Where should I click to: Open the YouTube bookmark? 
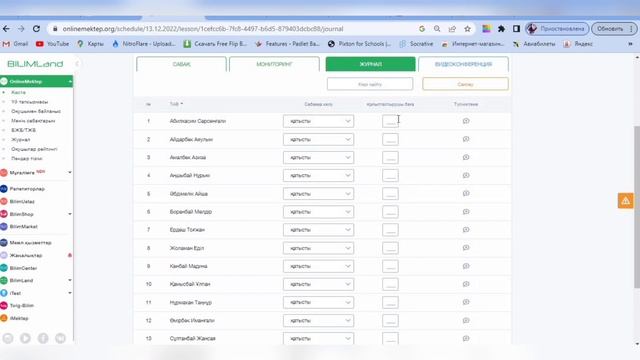click(52, 44)
